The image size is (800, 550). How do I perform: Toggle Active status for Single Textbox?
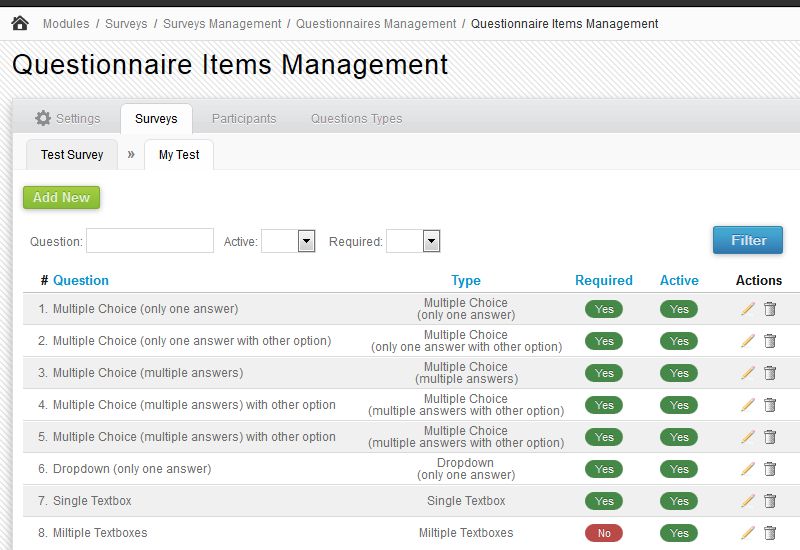[679, 501]
